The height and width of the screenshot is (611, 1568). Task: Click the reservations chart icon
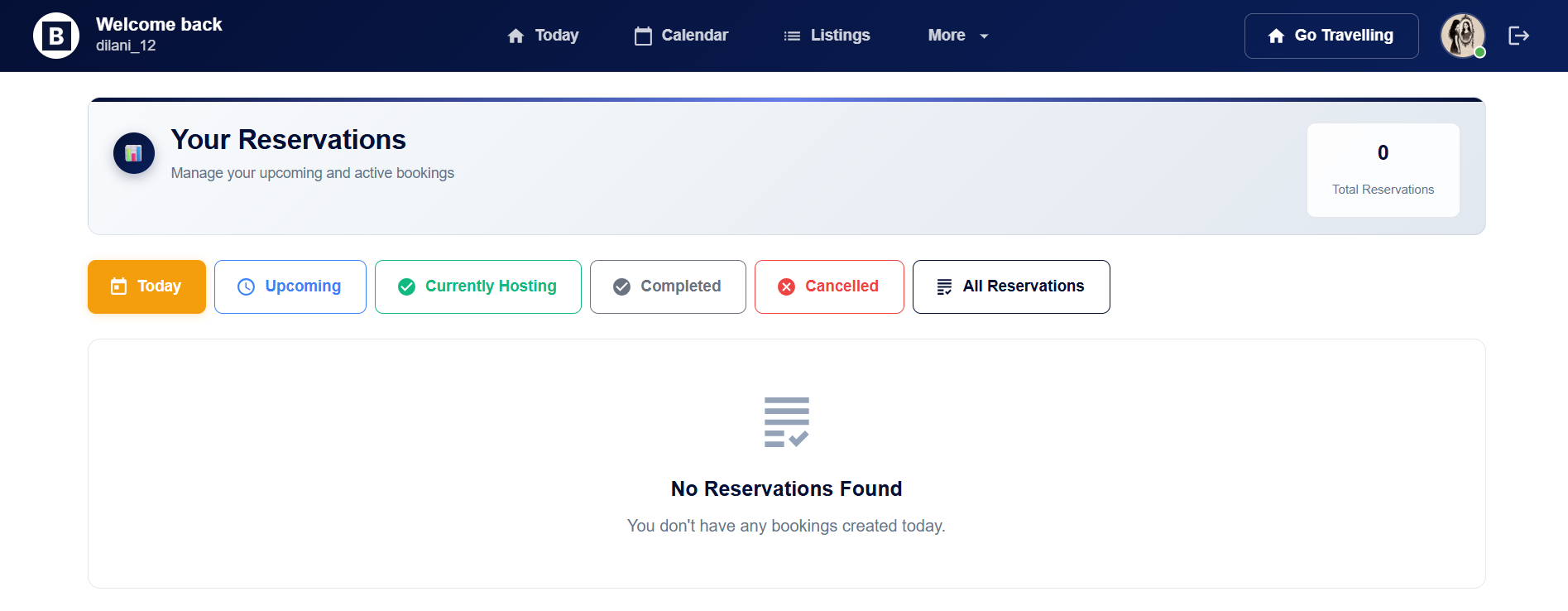[133, 153]
